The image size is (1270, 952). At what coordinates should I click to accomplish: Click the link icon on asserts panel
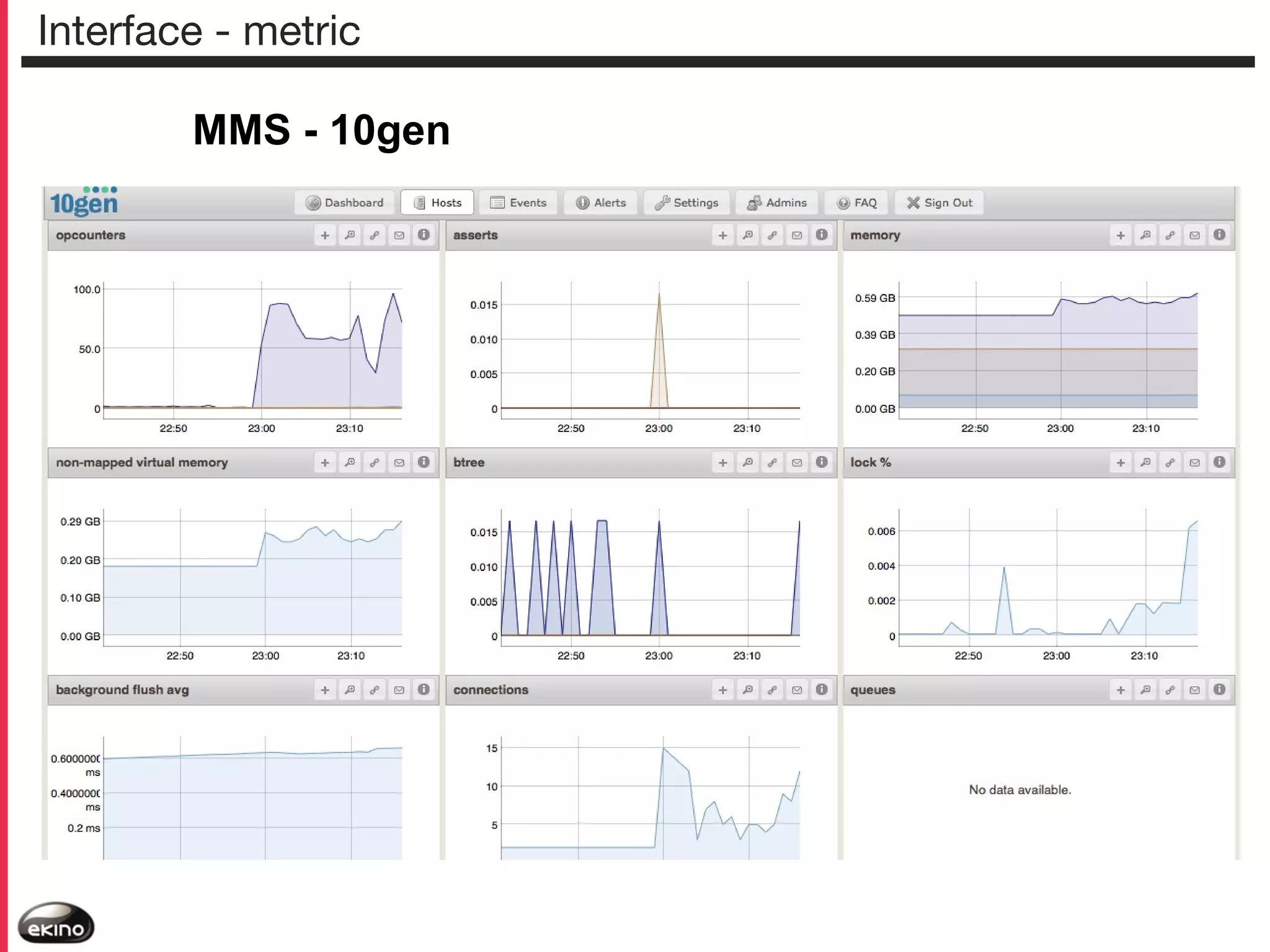click(773, 236)
